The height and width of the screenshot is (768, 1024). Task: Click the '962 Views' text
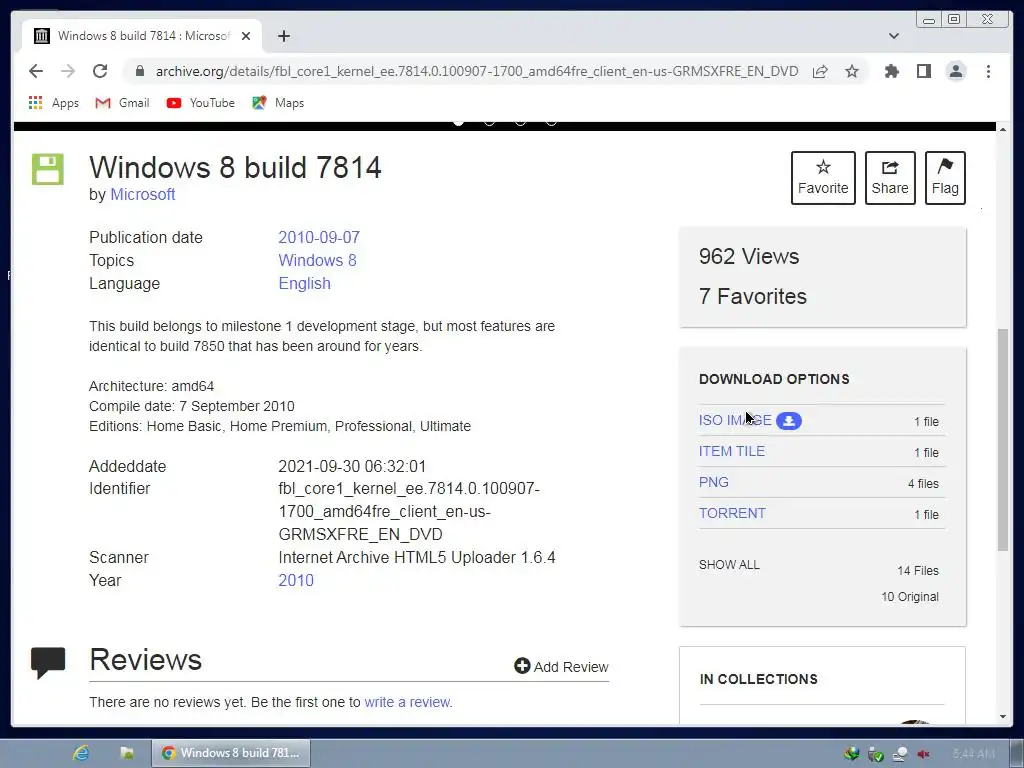[748, 256]
